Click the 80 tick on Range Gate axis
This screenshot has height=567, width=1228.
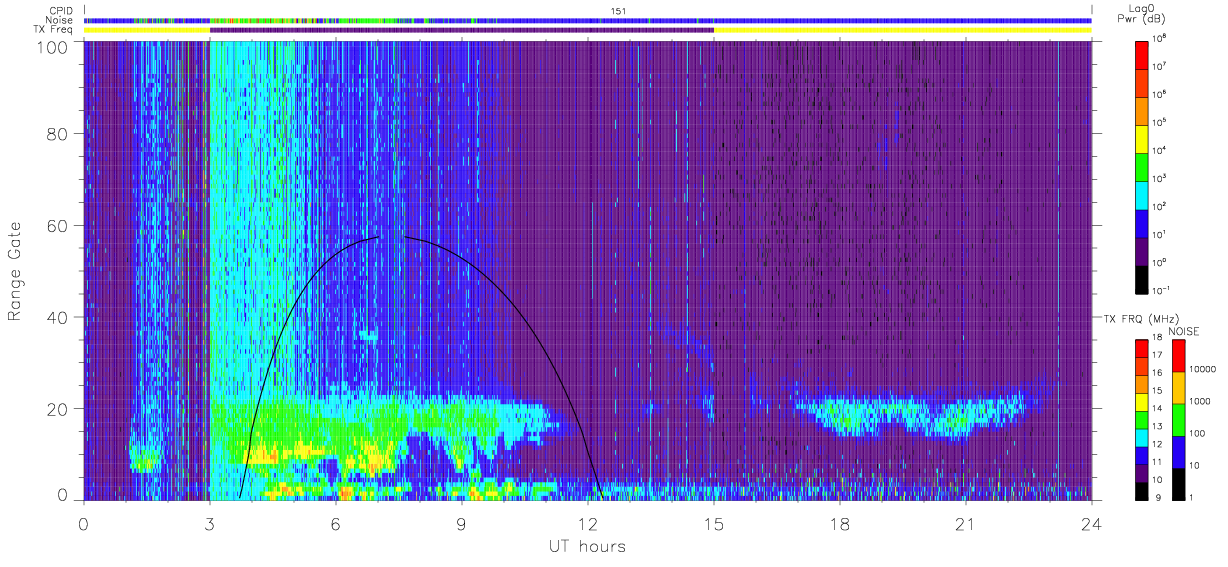[x=56, y=133]
